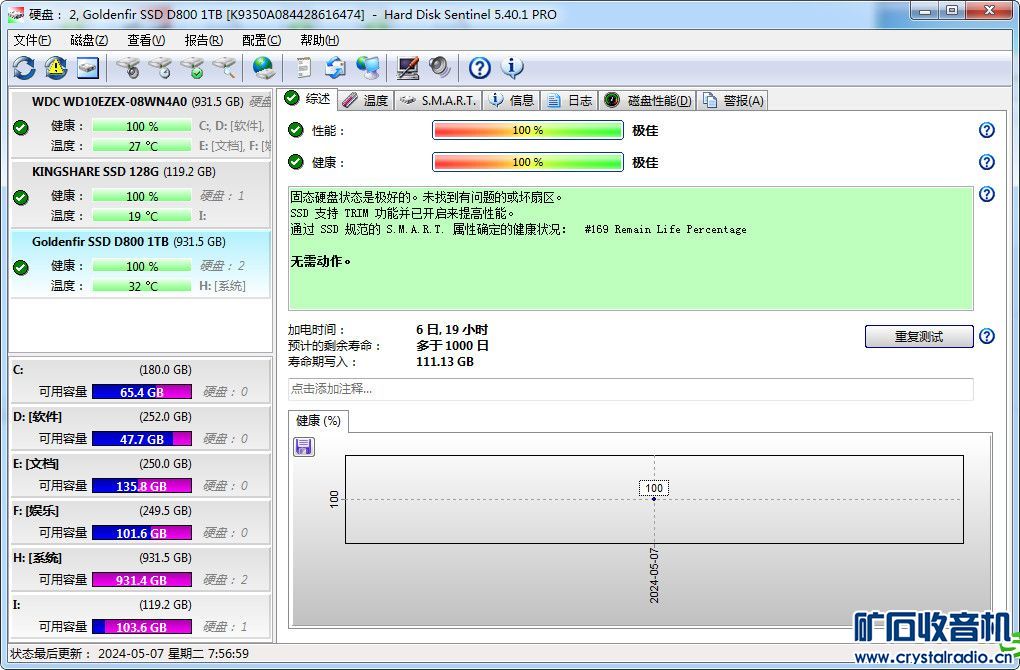1020x670 pixels.
Task: Click the green check icon of the WDC disk
Action: click(21, 127)
